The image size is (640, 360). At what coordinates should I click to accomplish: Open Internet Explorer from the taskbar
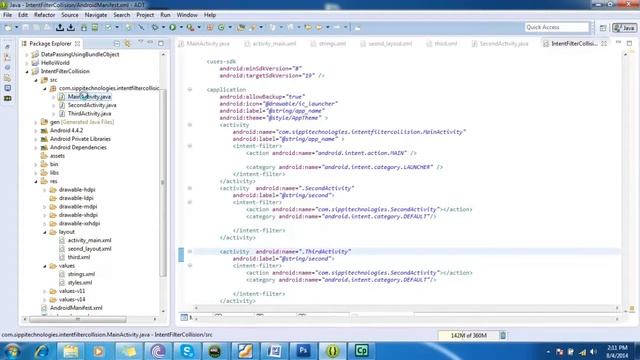pyautogui.click(x=41, y=351)
